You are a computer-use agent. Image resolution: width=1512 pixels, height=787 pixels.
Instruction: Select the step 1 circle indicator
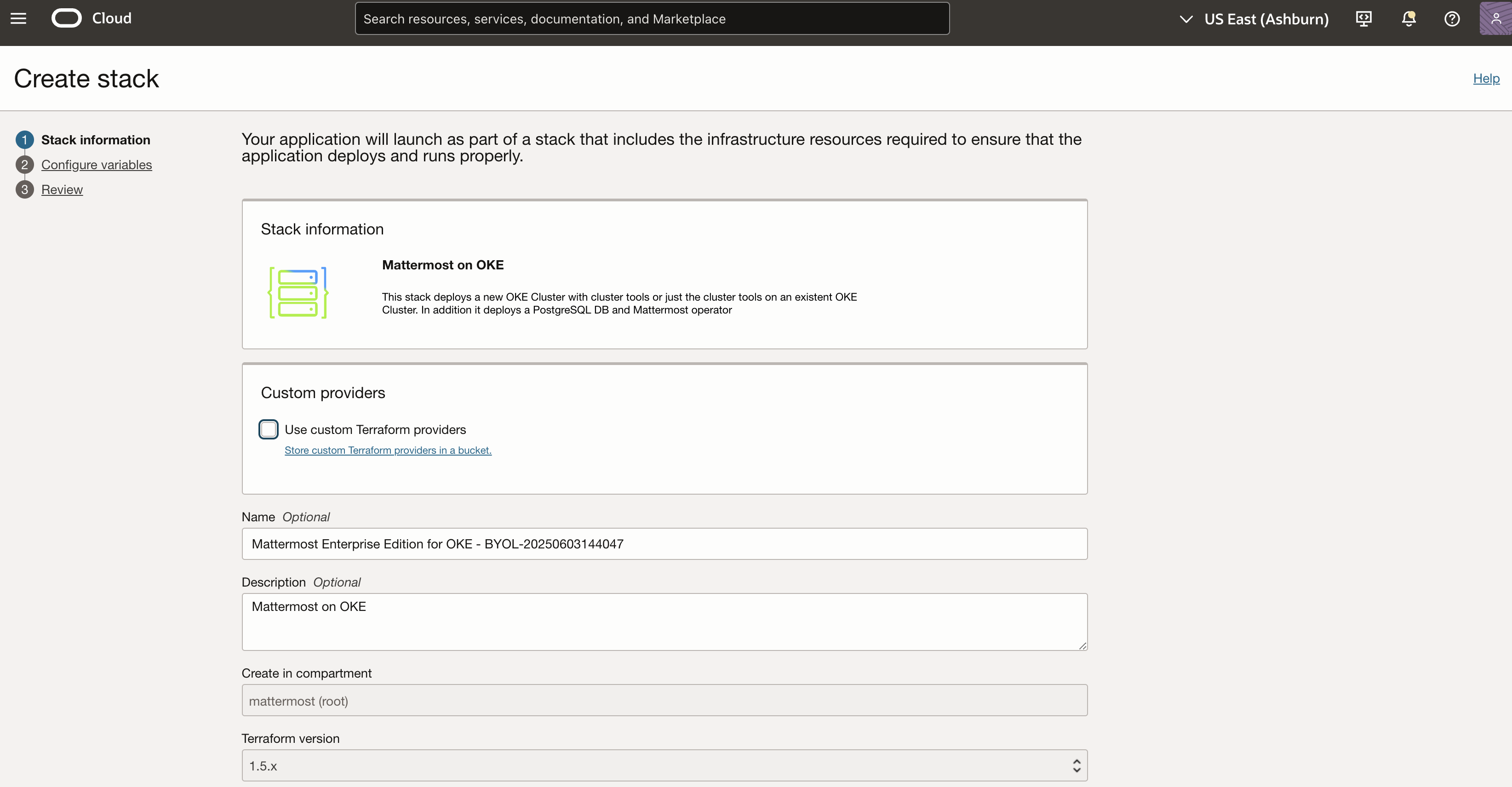pyautogui.click(x=24, y=140)
